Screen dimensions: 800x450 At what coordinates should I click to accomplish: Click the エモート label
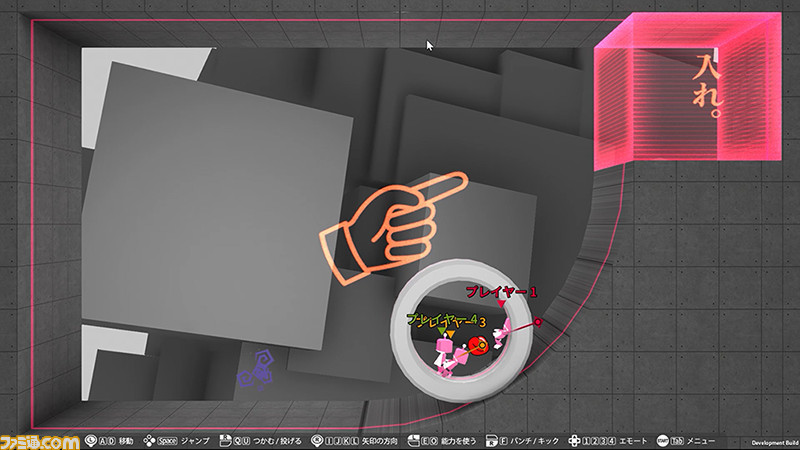tap(633, 441)
